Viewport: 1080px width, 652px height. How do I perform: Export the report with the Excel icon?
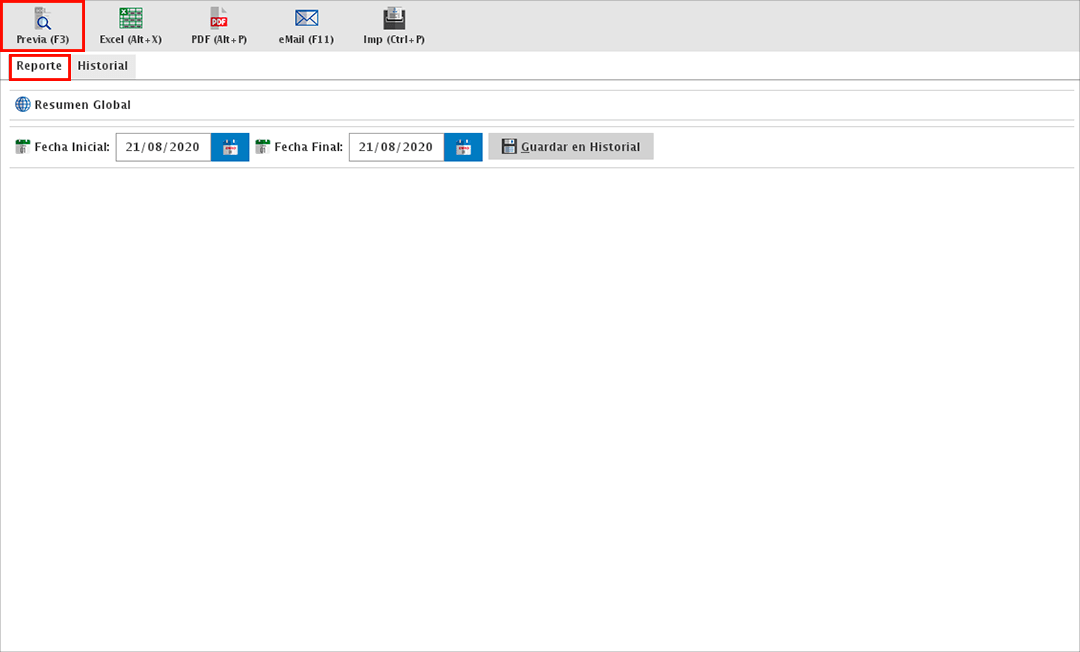[x=130, y=18]
